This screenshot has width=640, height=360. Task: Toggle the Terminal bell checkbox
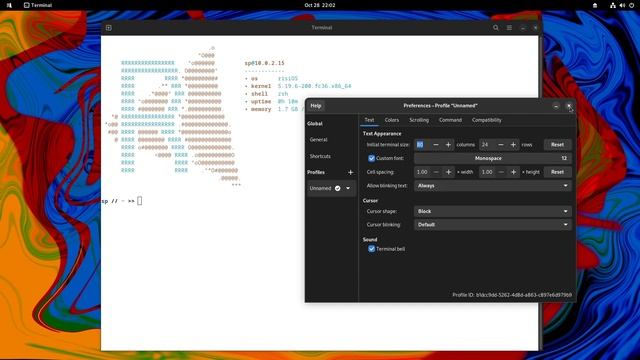[371, 249]
